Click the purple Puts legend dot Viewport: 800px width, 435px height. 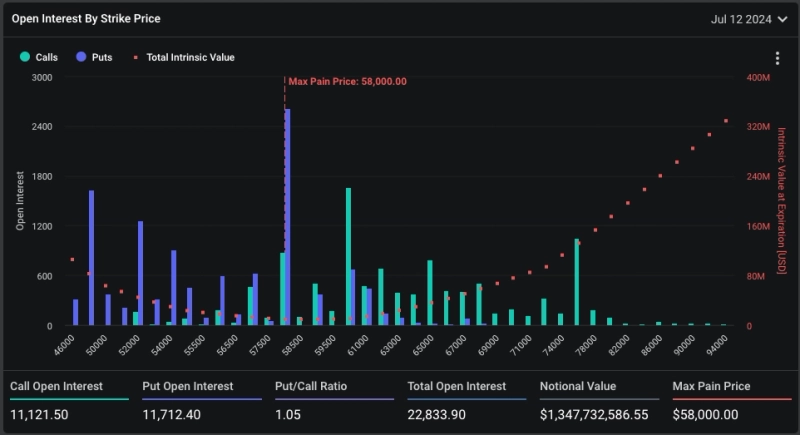click(x=81, y=58)
